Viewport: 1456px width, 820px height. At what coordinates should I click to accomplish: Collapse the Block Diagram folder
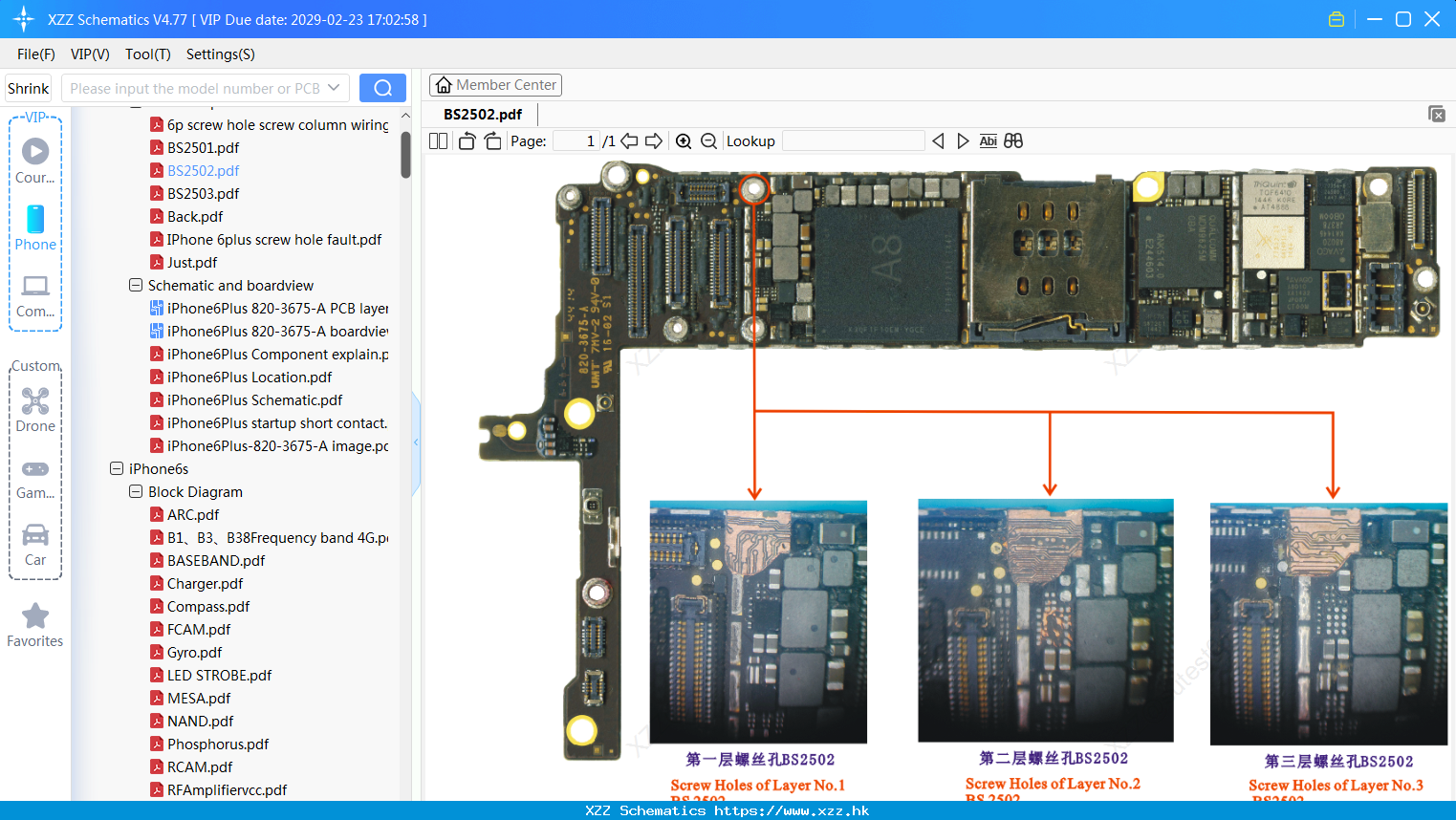(136, 491)
